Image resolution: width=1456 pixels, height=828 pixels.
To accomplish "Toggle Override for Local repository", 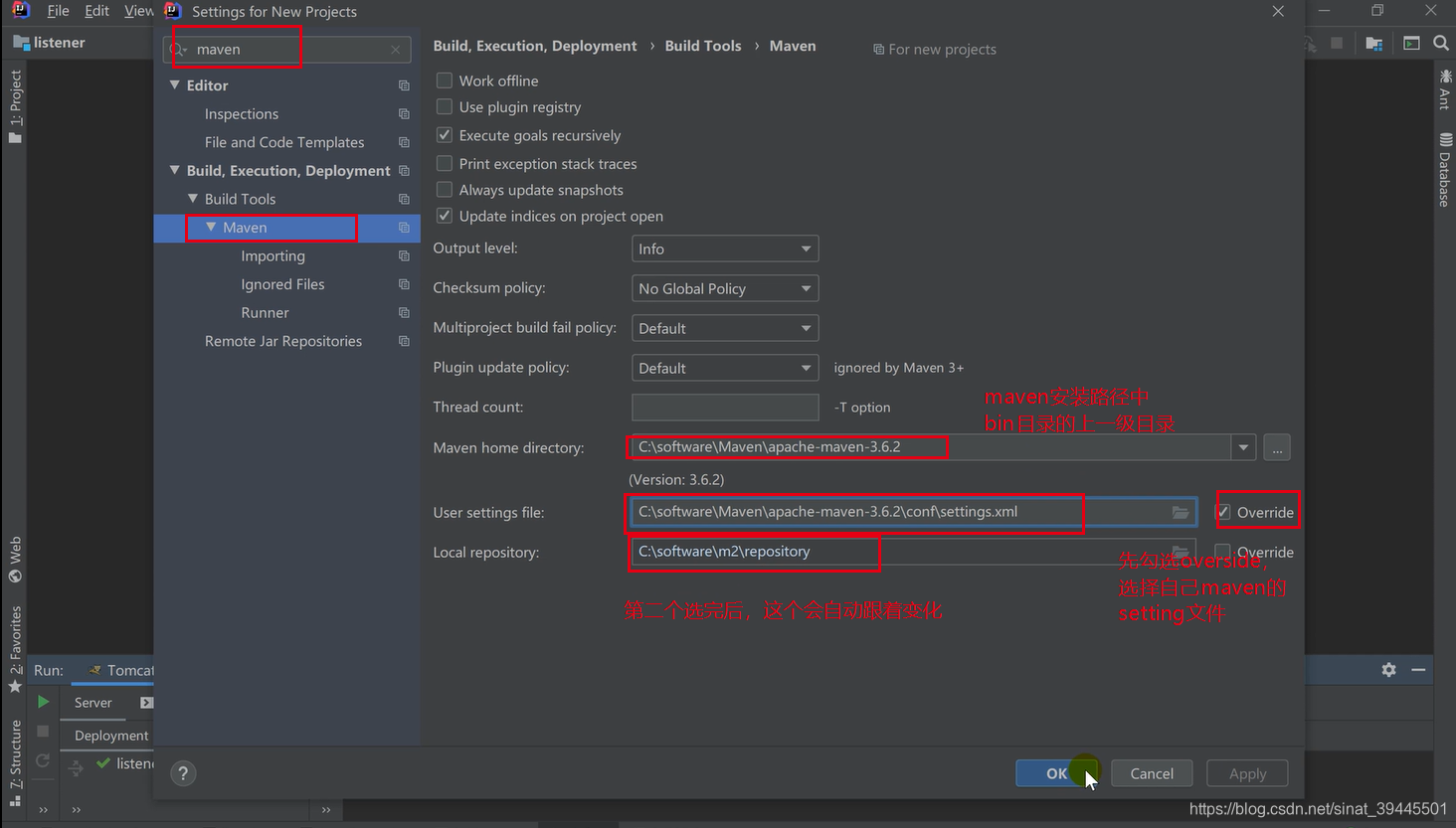I will [x=1223, y=552].
